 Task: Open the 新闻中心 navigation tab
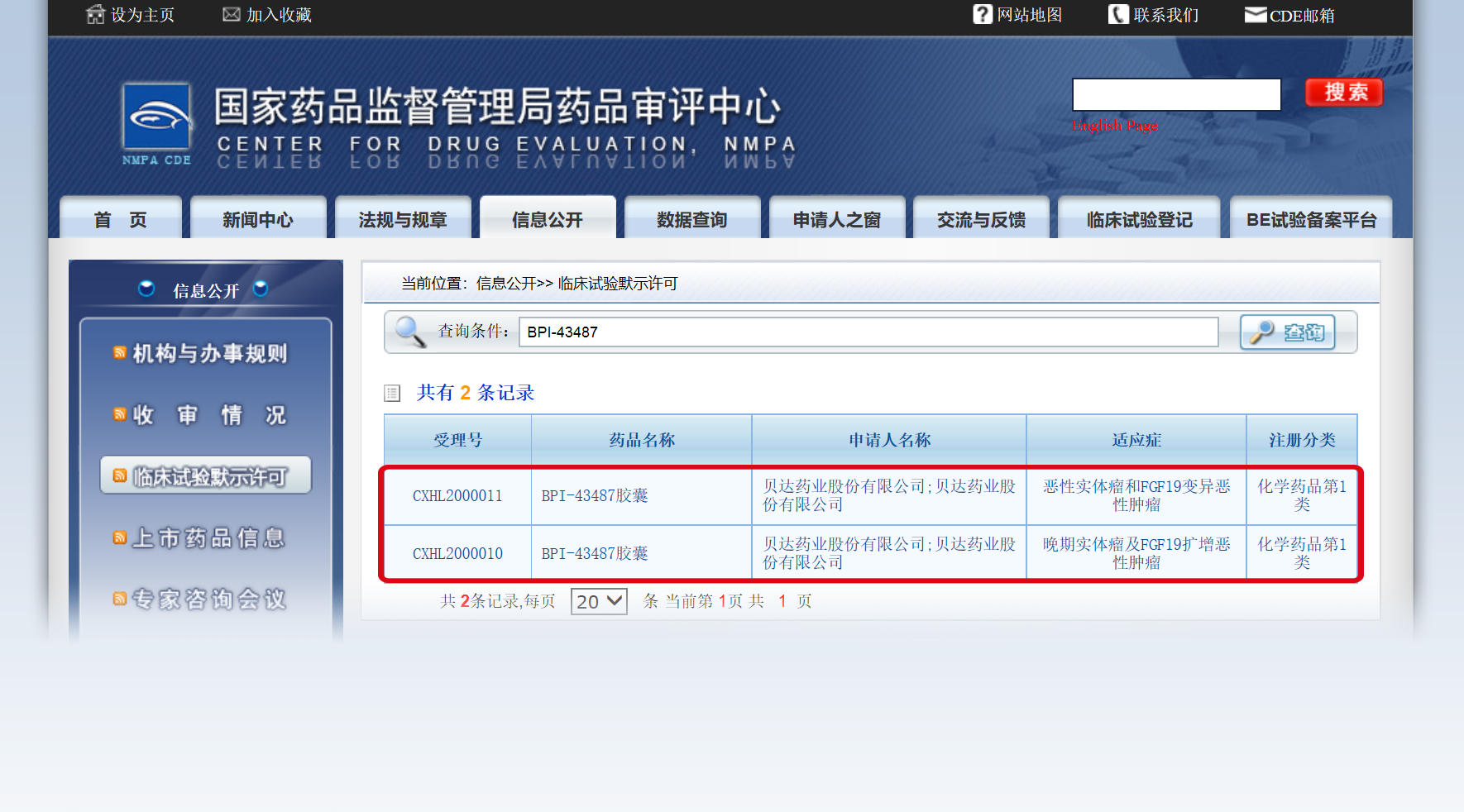pyautogui.click(x=258, y=218)
